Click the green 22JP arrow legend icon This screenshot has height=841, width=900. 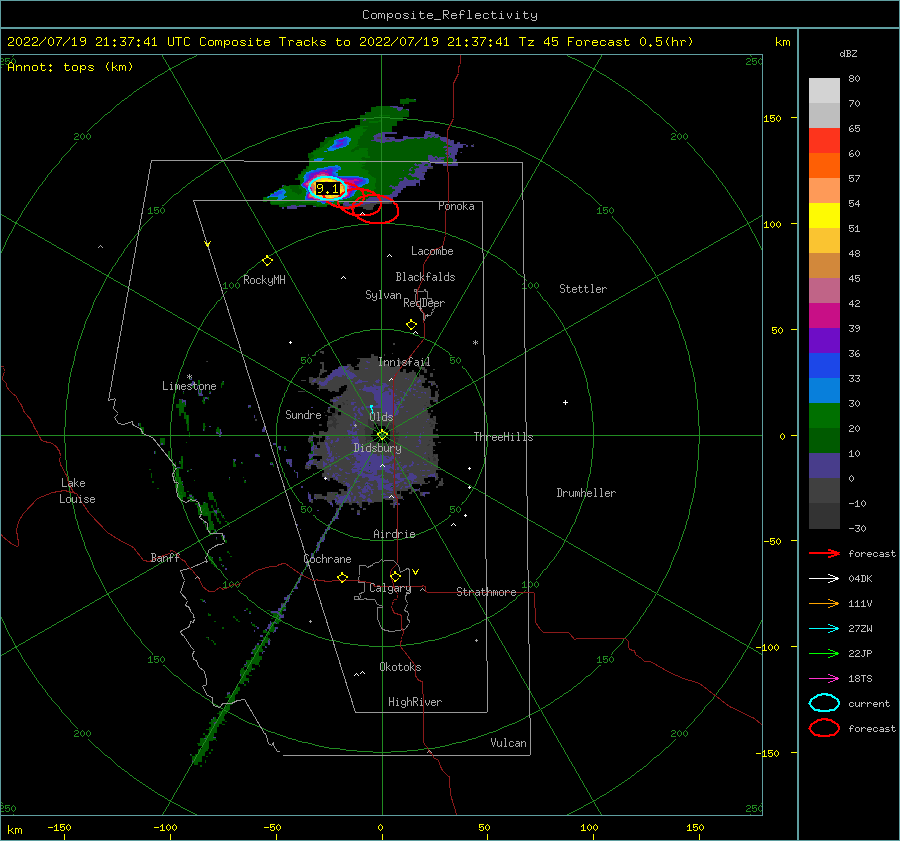(824, 653)
